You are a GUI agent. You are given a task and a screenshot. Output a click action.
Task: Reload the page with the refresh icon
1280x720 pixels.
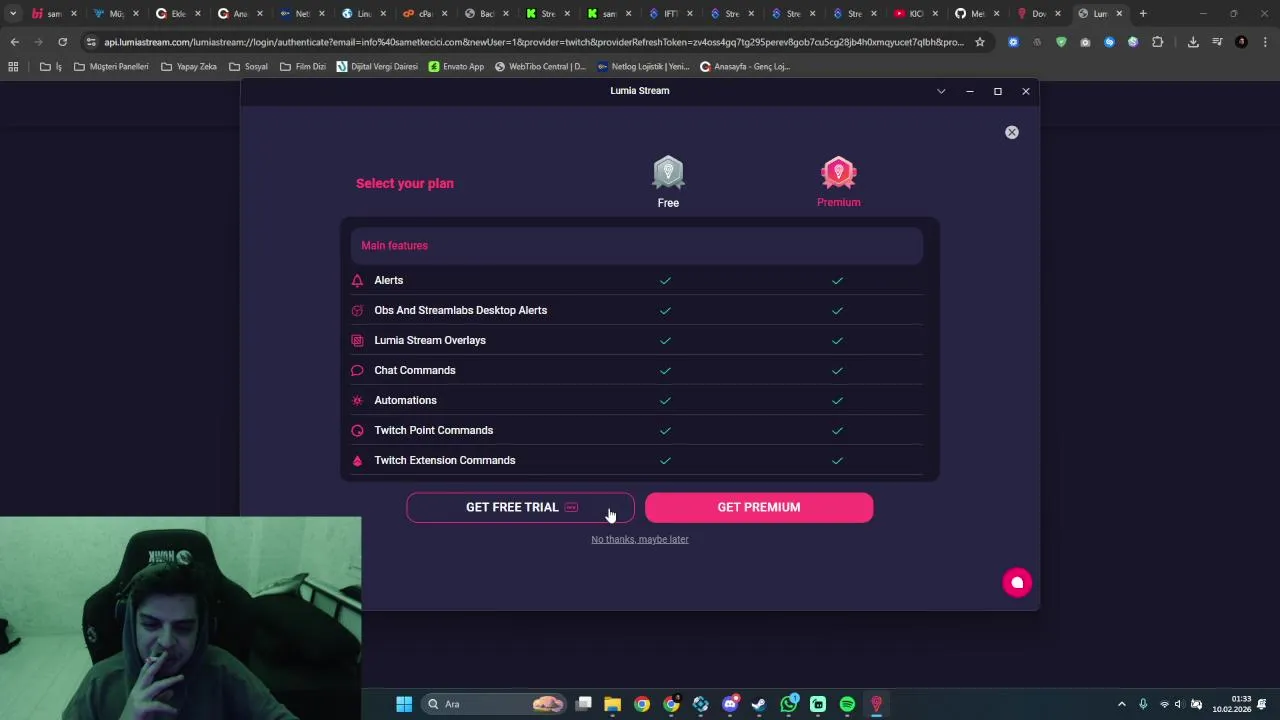[x=62, y=42]
